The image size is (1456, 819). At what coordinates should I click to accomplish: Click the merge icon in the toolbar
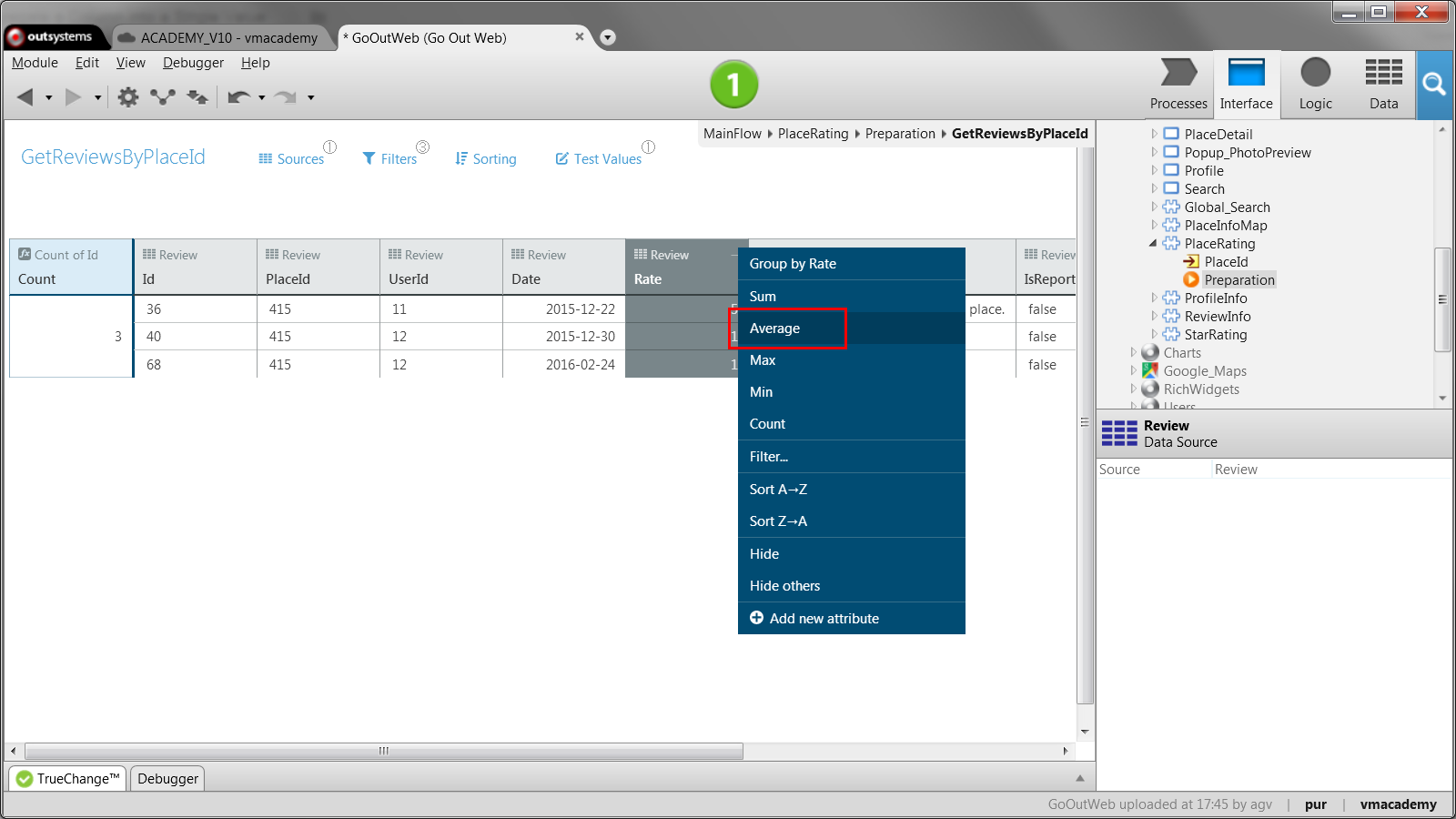click(162, 96)
